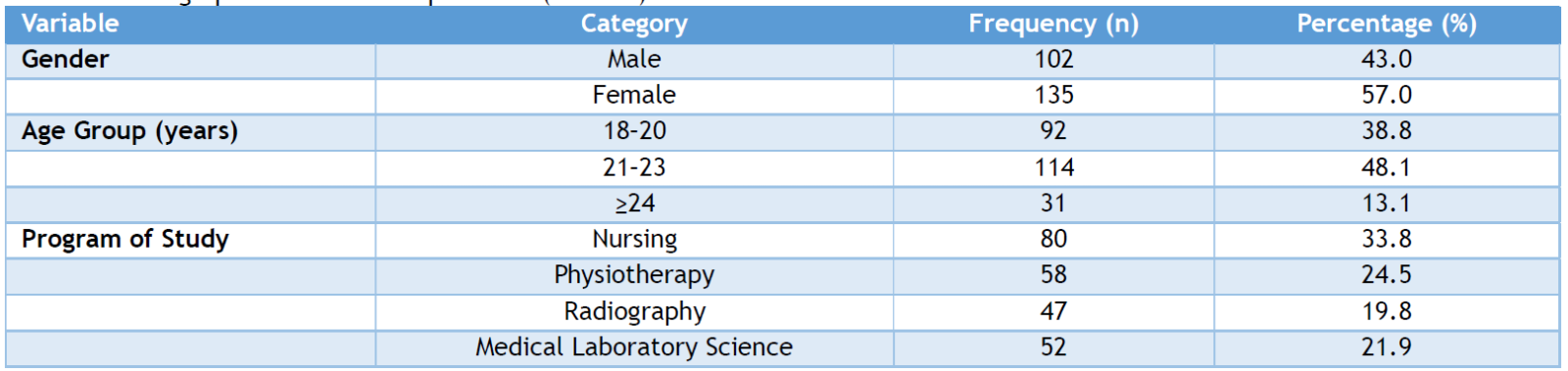Click the Medical Laboratory Science cell
The width and height of the screenshot is (1568, 371).
tap(634, 348)
